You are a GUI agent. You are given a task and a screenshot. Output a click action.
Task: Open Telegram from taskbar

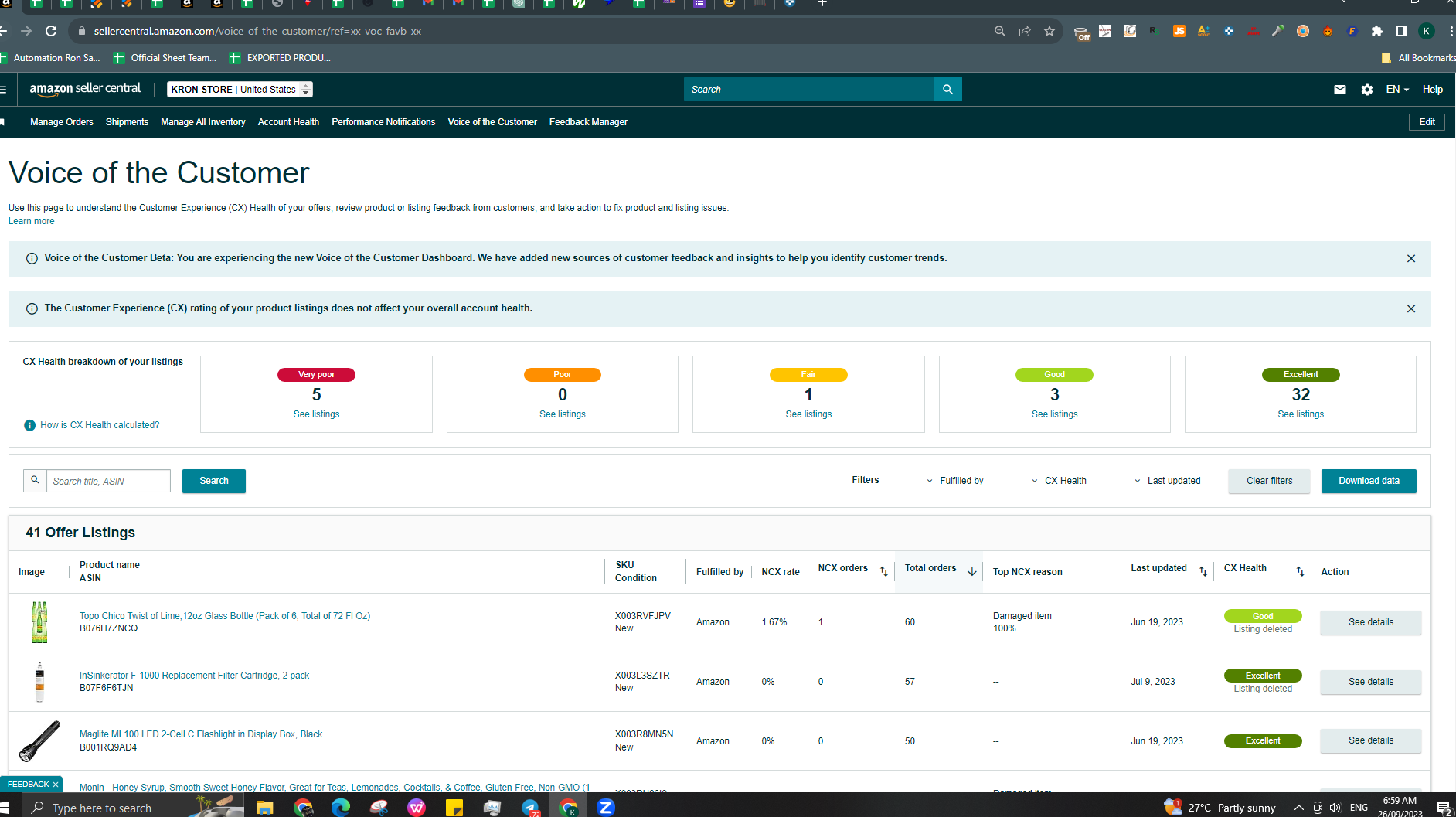pos(530,808)
